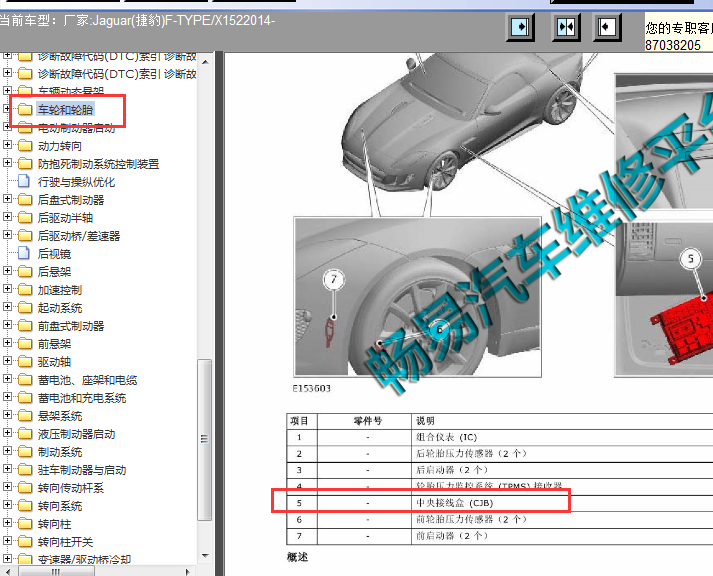Click the 防抱死制动系统控制装置 folder icon
Image resolution: width=713 pixels, height=576 pixels.
(x=25, y=164)
